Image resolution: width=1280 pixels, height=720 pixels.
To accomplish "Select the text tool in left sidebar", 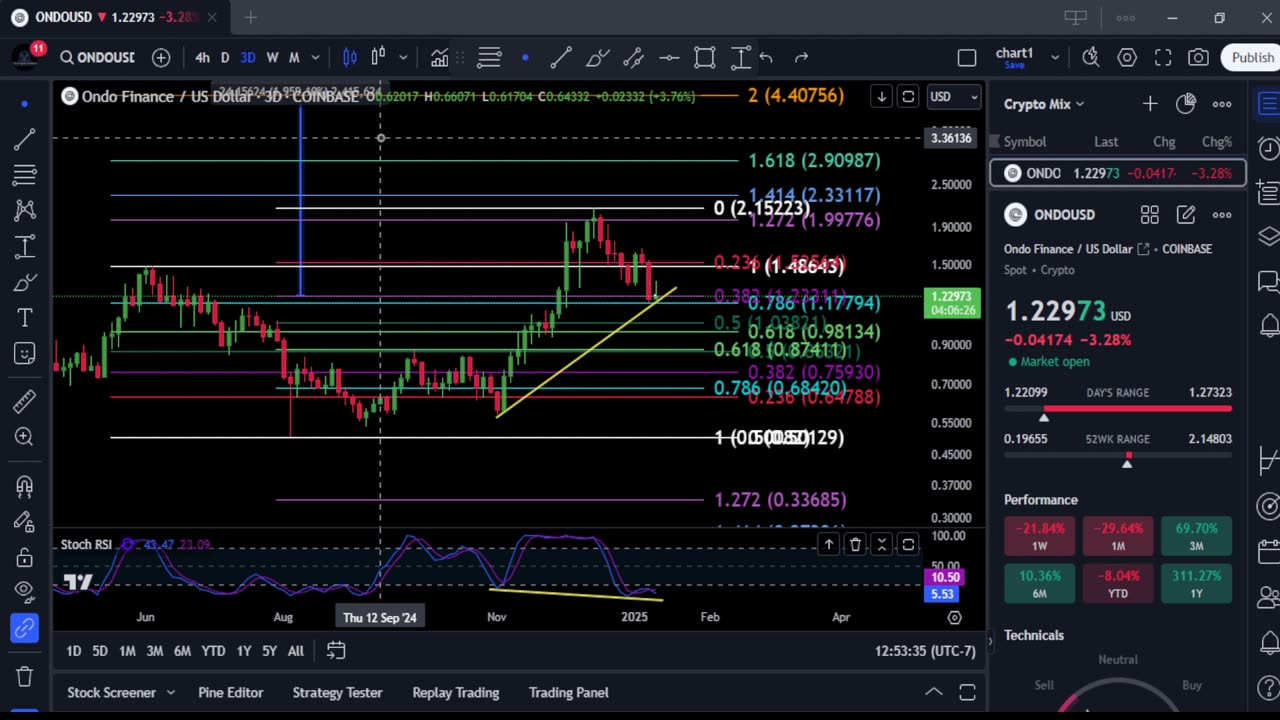I will pyautogui.click(x=25, y=317).
